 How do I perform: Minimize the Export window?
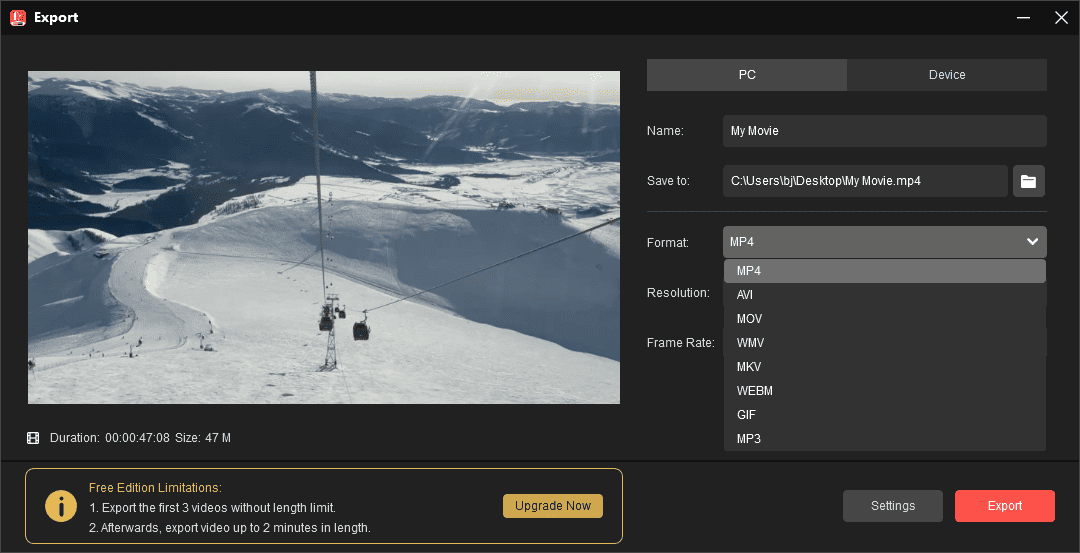(x=1024, y=18)
